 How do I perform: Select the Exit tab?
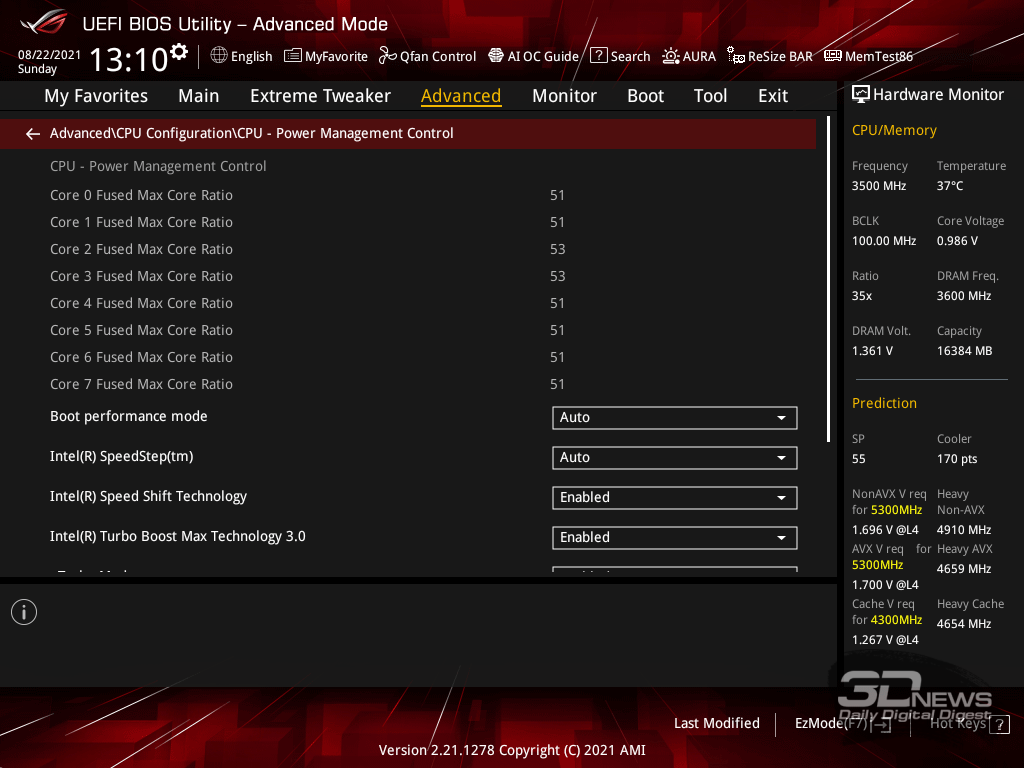(x=773, y=96)
